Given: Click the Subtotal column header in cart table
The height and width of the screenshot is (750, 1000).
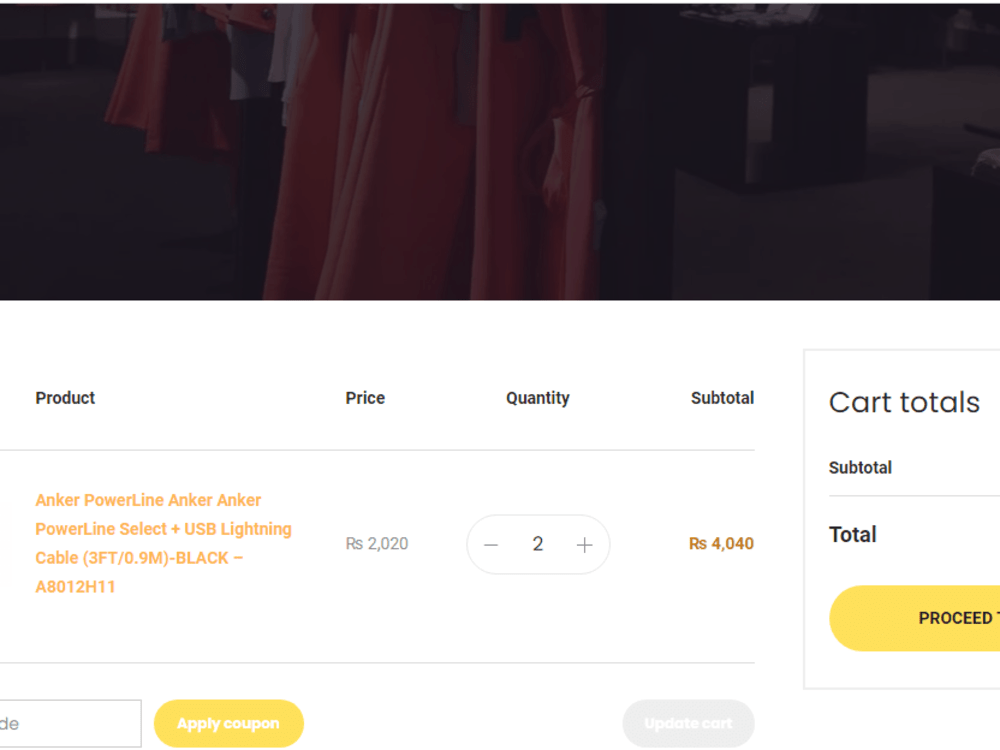Looking at the screenshot, I should click(722, 398).
